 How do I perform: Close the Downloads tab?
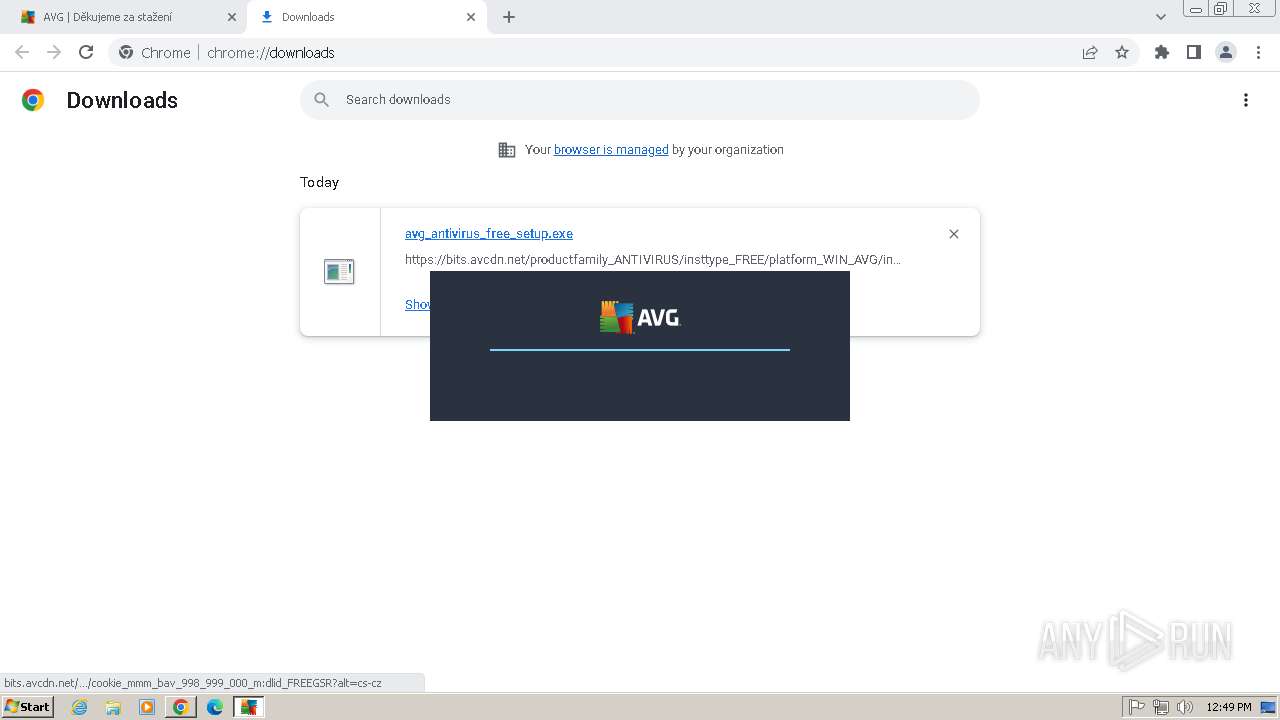coord(471,17)
